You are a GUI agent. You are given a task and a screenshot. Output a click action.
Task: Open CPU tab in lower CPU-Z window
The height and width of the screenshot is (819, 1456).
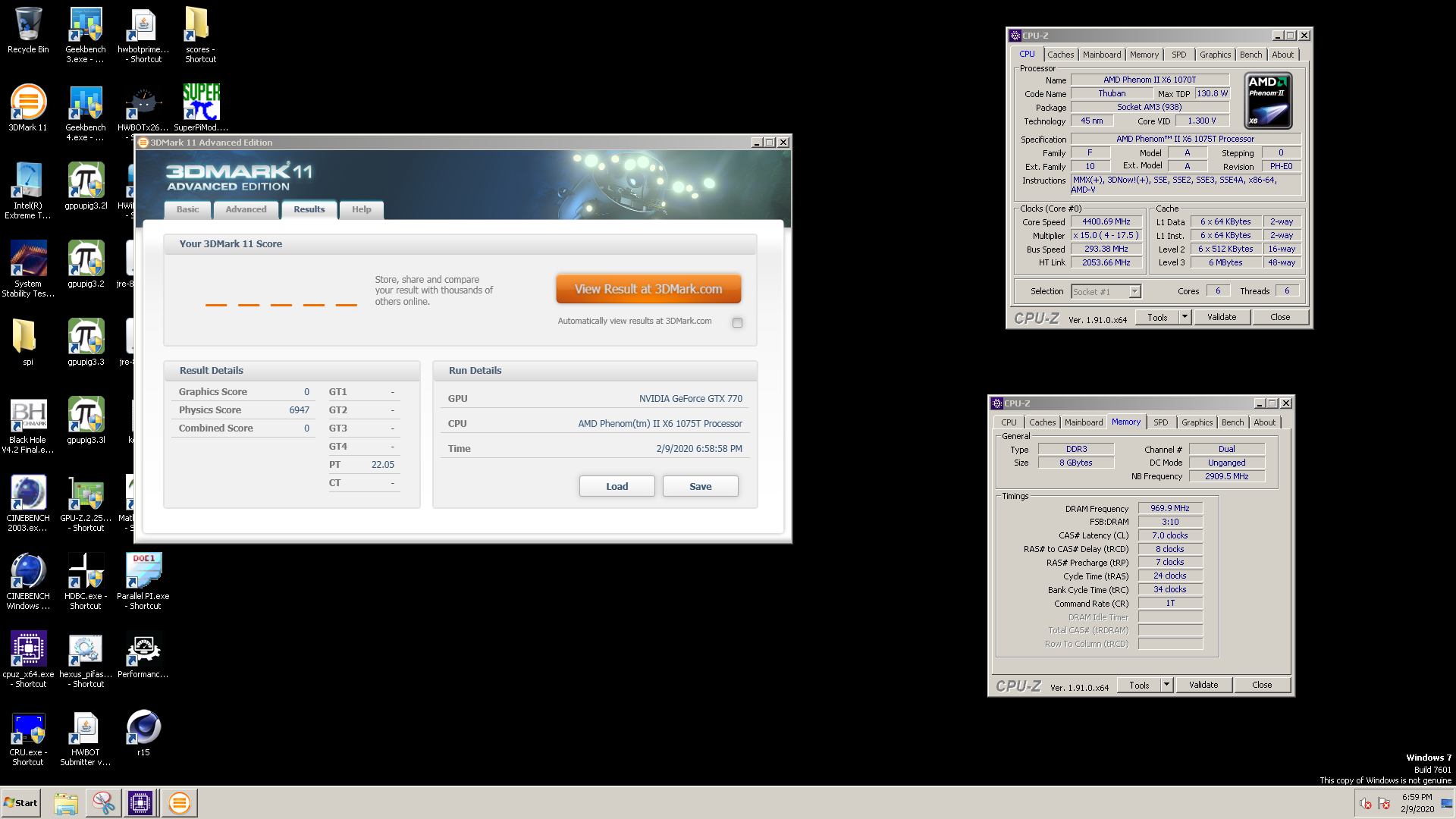1009,422
